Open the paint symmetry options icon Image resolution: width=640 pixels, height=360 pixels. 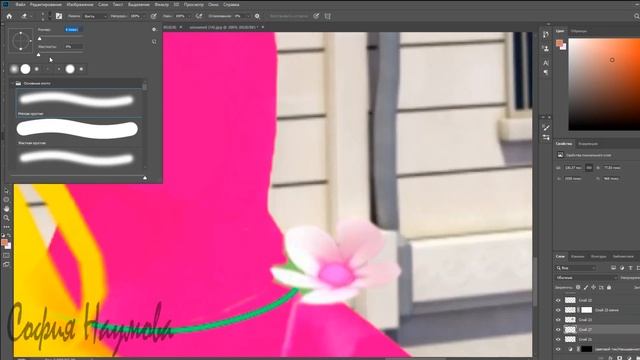tap(328, 16)
